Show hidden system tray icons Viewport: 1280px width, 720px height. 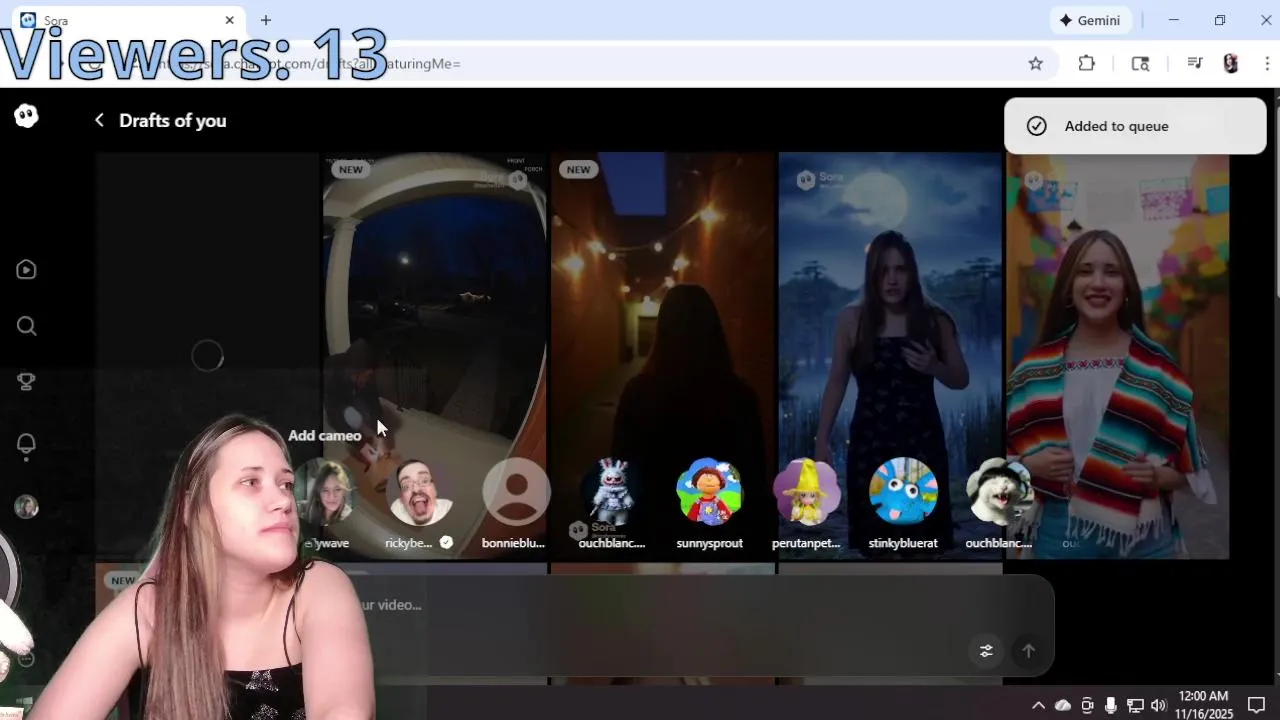click(x=1038, y=706)
